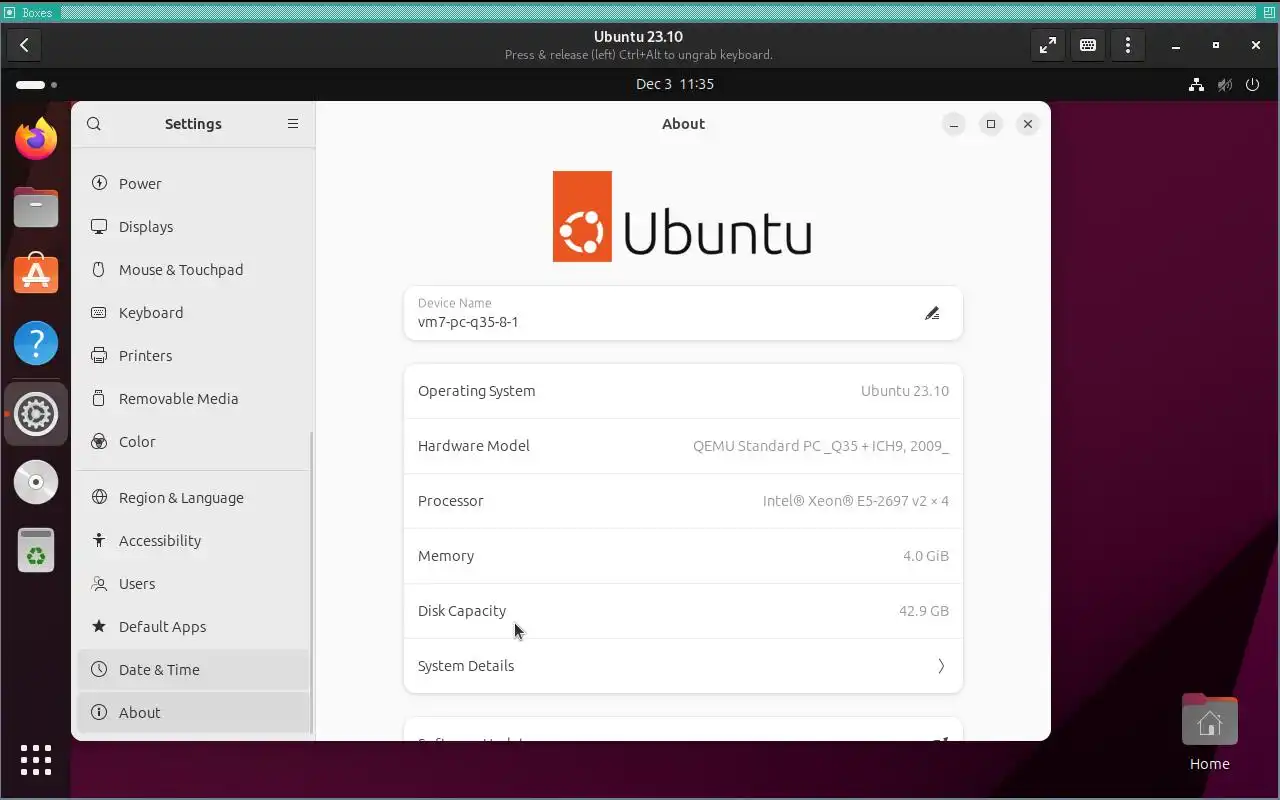This screenshot has height=800, width=1280.
Task: Open Help from the dock
Action: tap(36, 343)
